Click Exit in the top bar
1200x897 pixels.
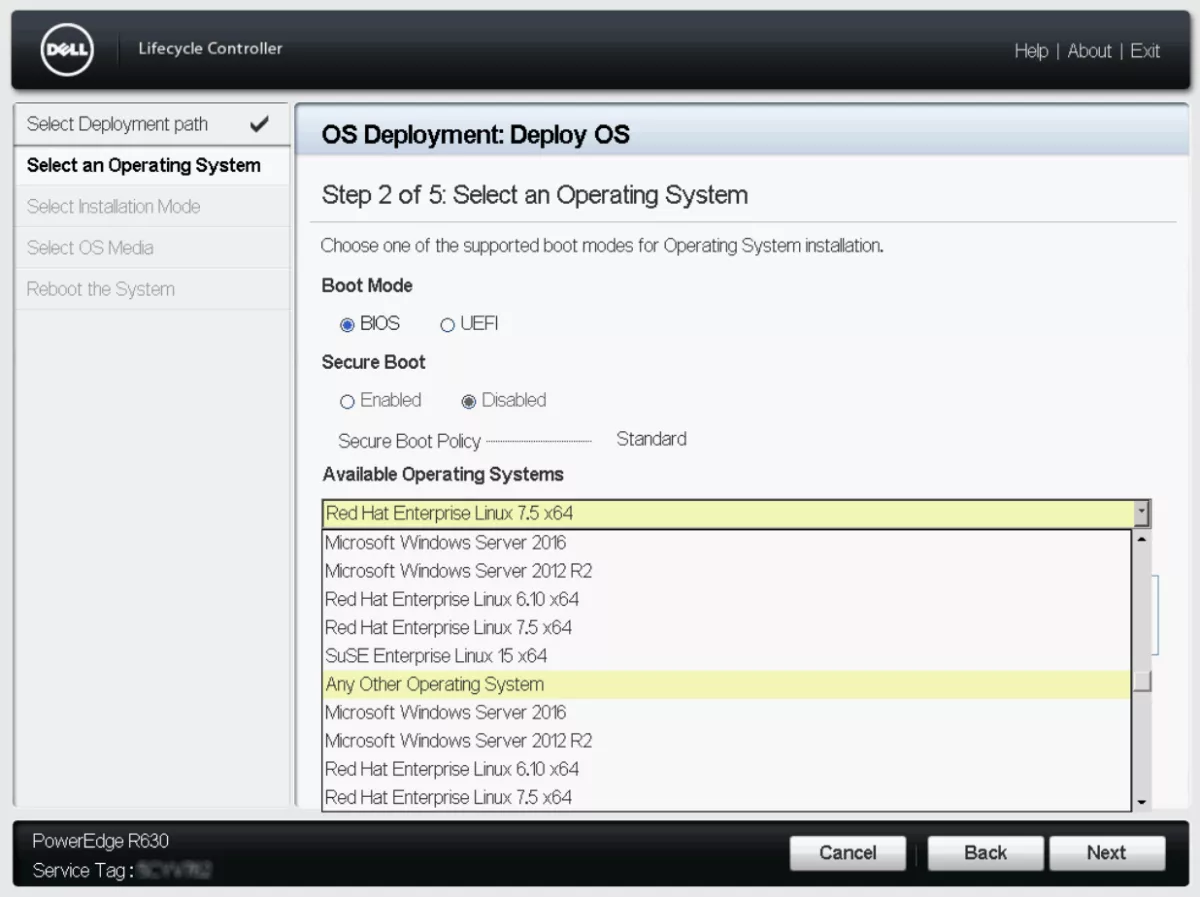1145,51
